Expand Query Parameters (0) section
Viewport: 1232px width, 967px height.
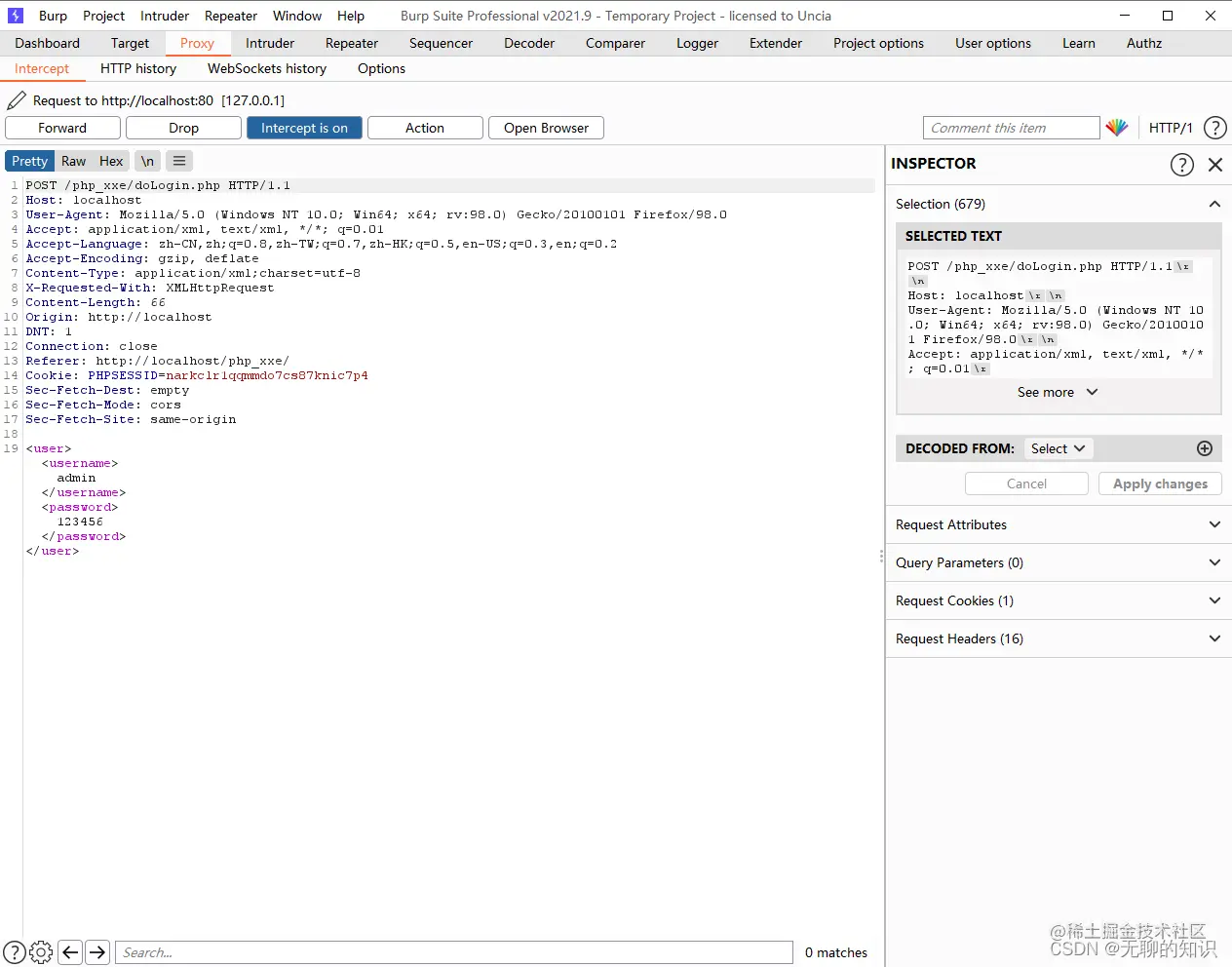(1059, 562)
